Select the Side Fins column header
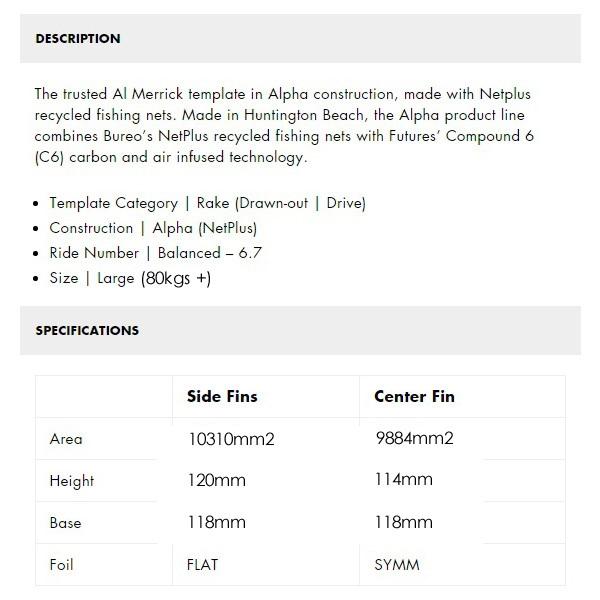Image resolution: width=600 pixels, height=600 pixels. point(222,396)
